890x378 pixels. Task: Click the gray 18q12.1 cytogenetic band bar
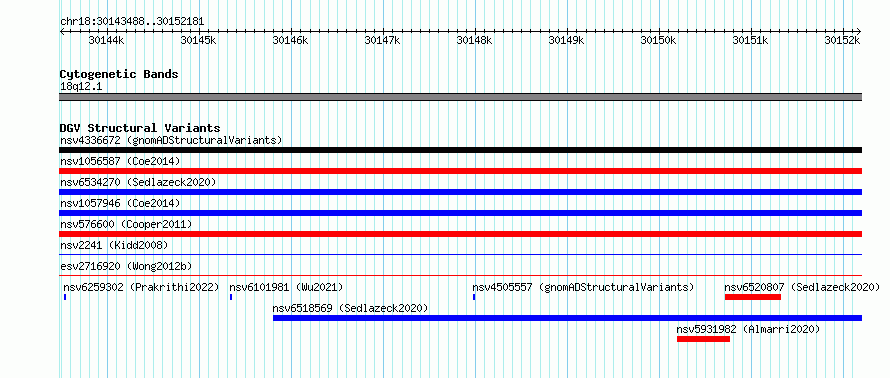click(x=460, y=97)
